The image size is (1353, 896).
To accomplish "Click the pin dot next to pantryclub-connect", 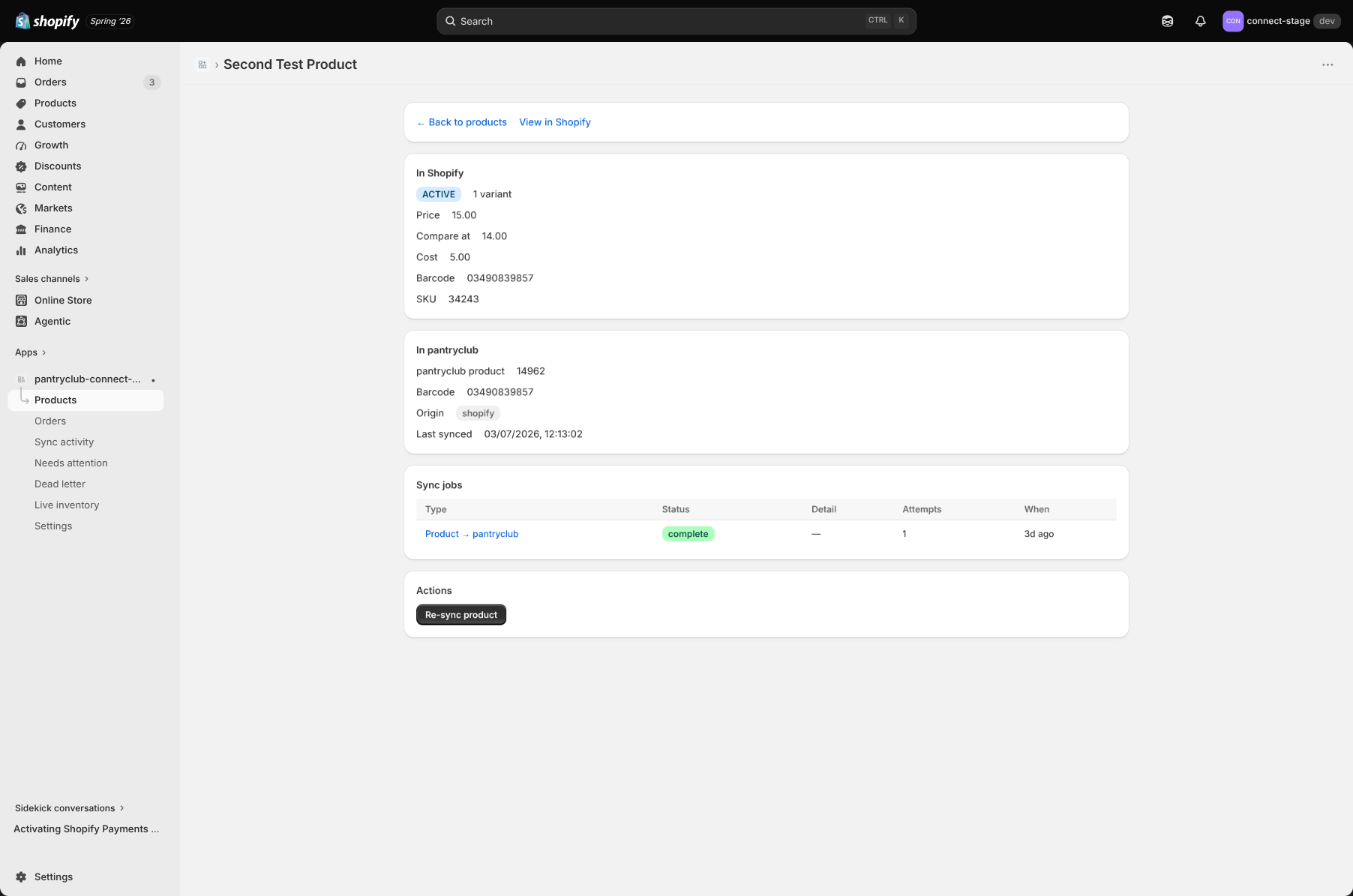I will 153,380.
